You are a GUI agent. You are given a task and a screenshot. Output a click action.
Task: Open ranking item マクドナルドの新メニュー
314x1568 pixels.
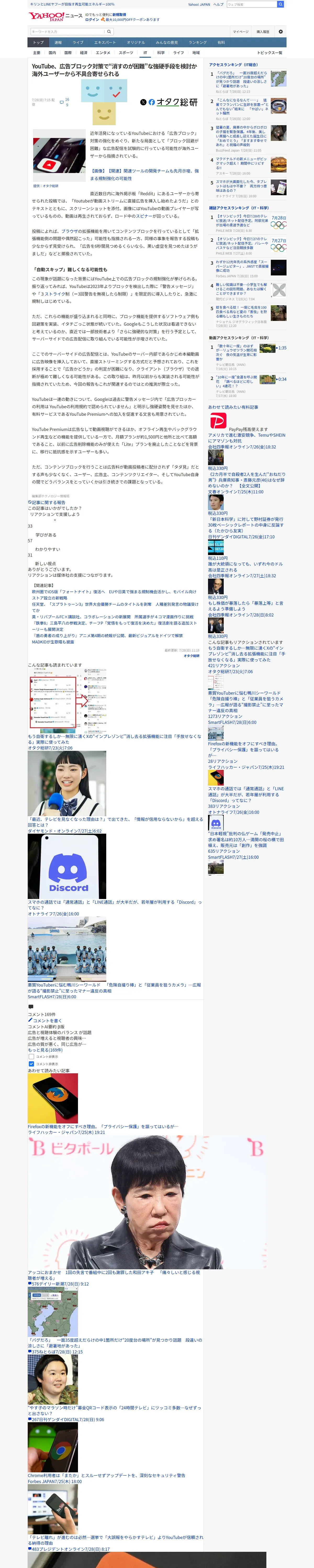click(x=242, y=163)
